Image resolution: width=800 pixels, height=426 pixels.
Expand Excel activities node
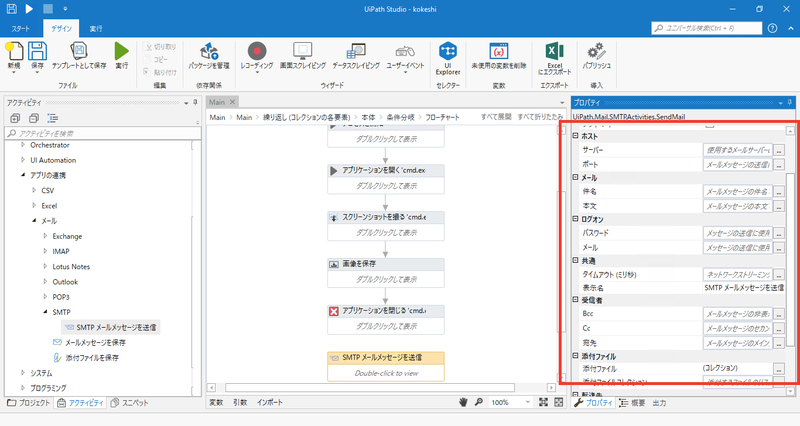(x=34, y=205)
